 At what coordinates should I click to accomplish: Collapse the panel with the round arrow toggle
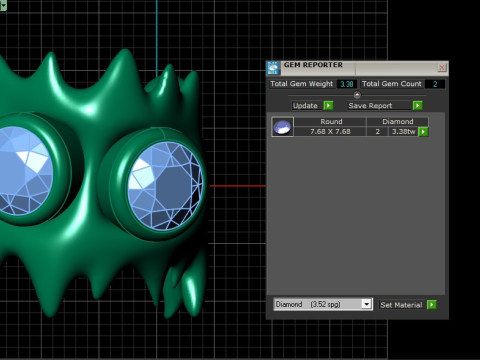(357, 95)
